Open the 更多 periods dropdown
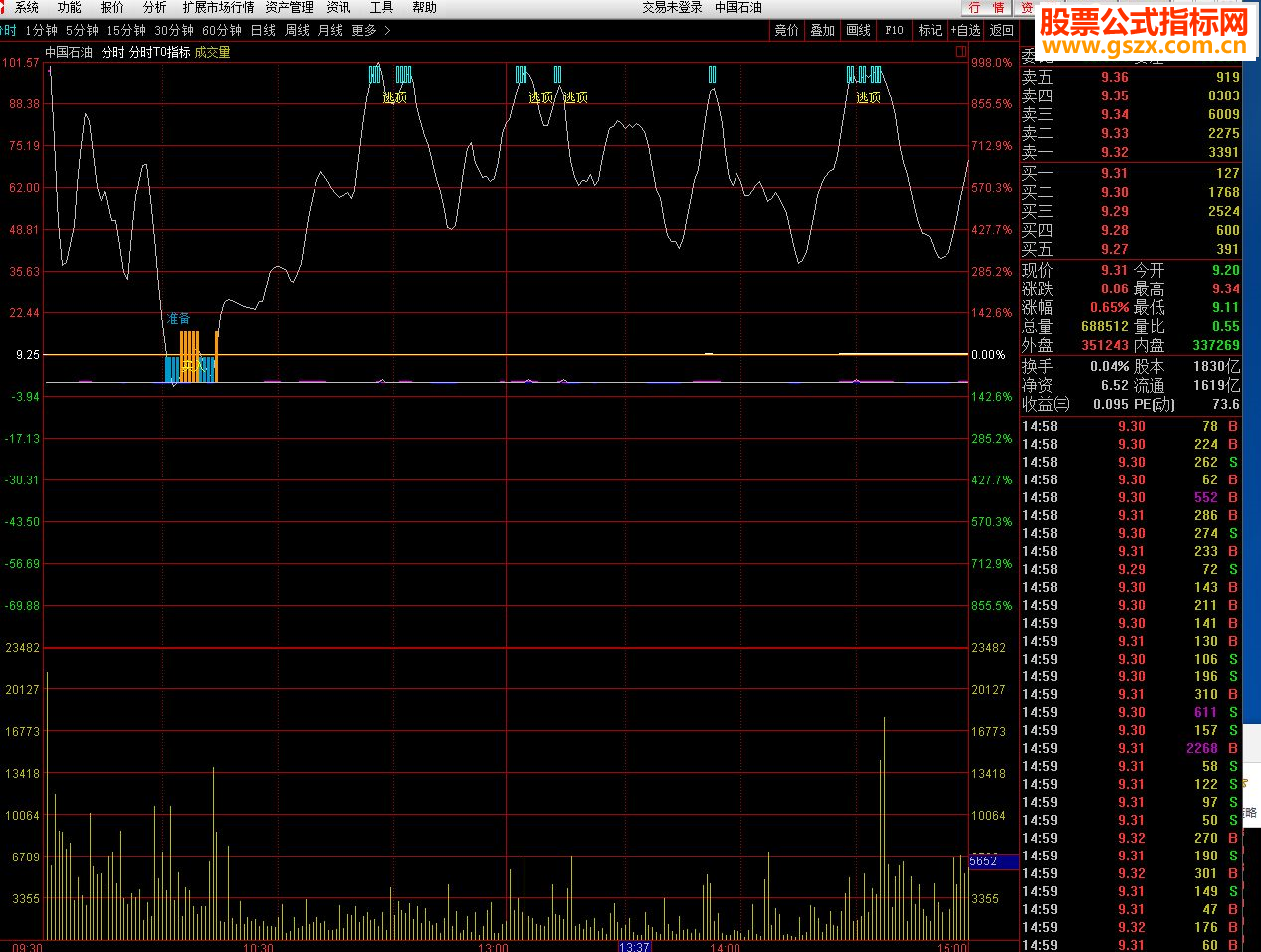1261x952 pixels. [x=364, y=31]
